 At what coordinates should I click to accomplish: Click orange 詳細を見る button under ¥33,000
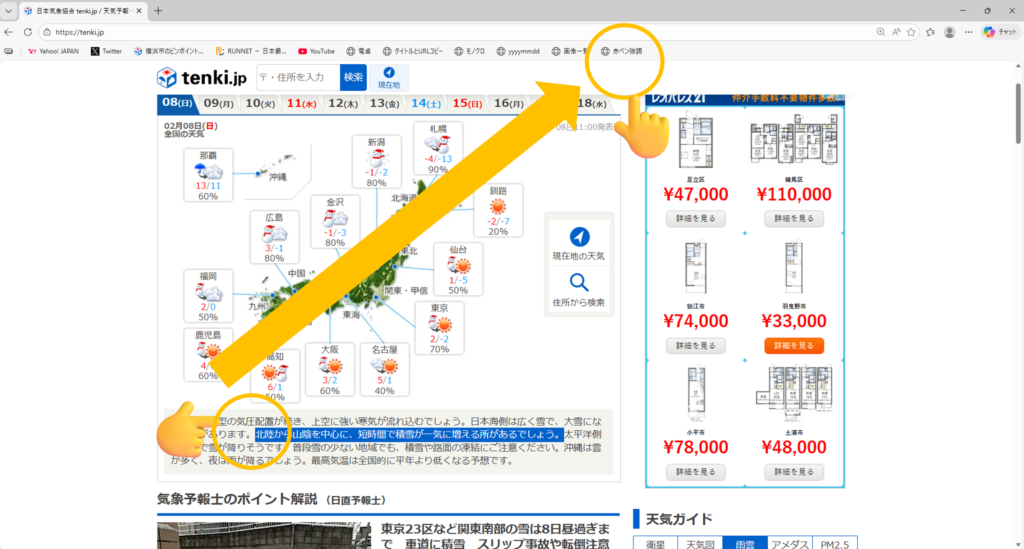[x=794, y=345]
